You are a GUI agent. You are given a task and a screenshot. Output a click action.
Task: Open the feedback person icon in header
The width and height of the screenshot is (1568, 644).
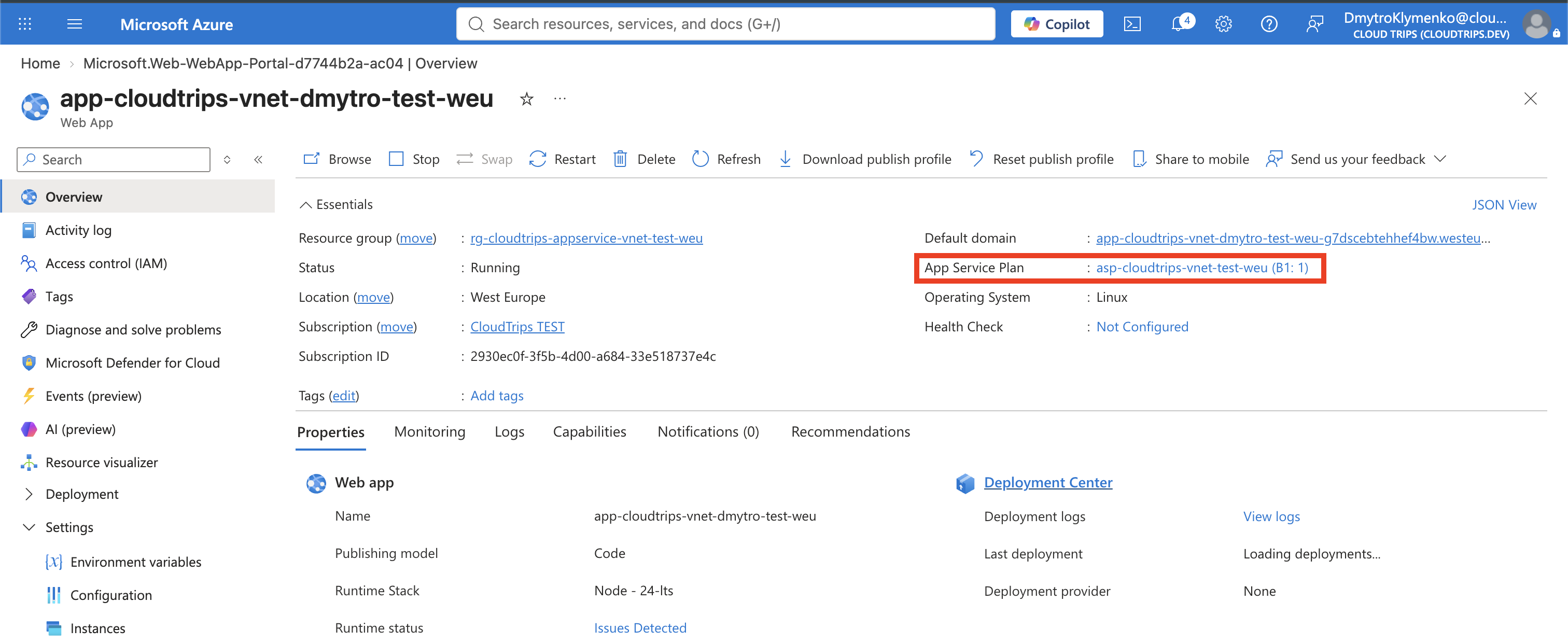[1315, 24]
